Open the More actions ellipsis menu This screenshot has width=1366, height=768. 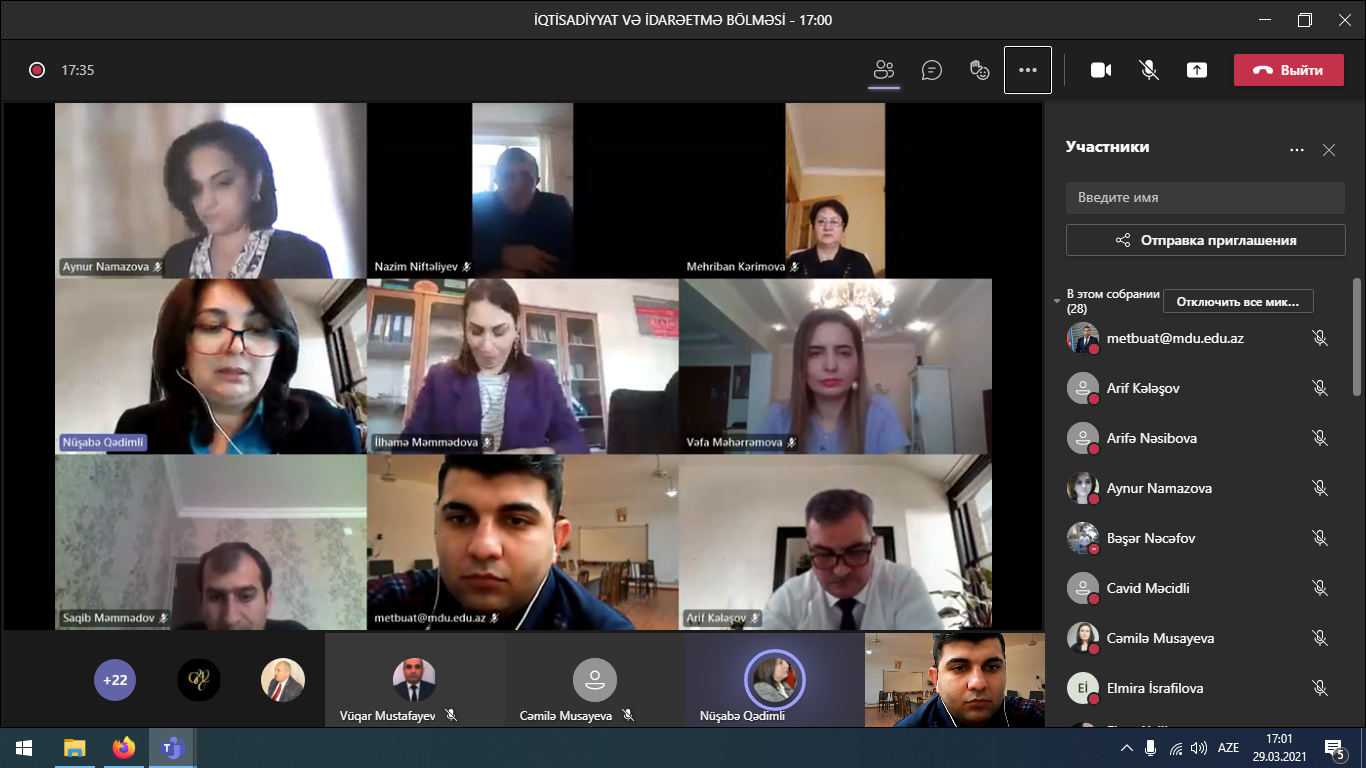click(x=1028, y=70)
